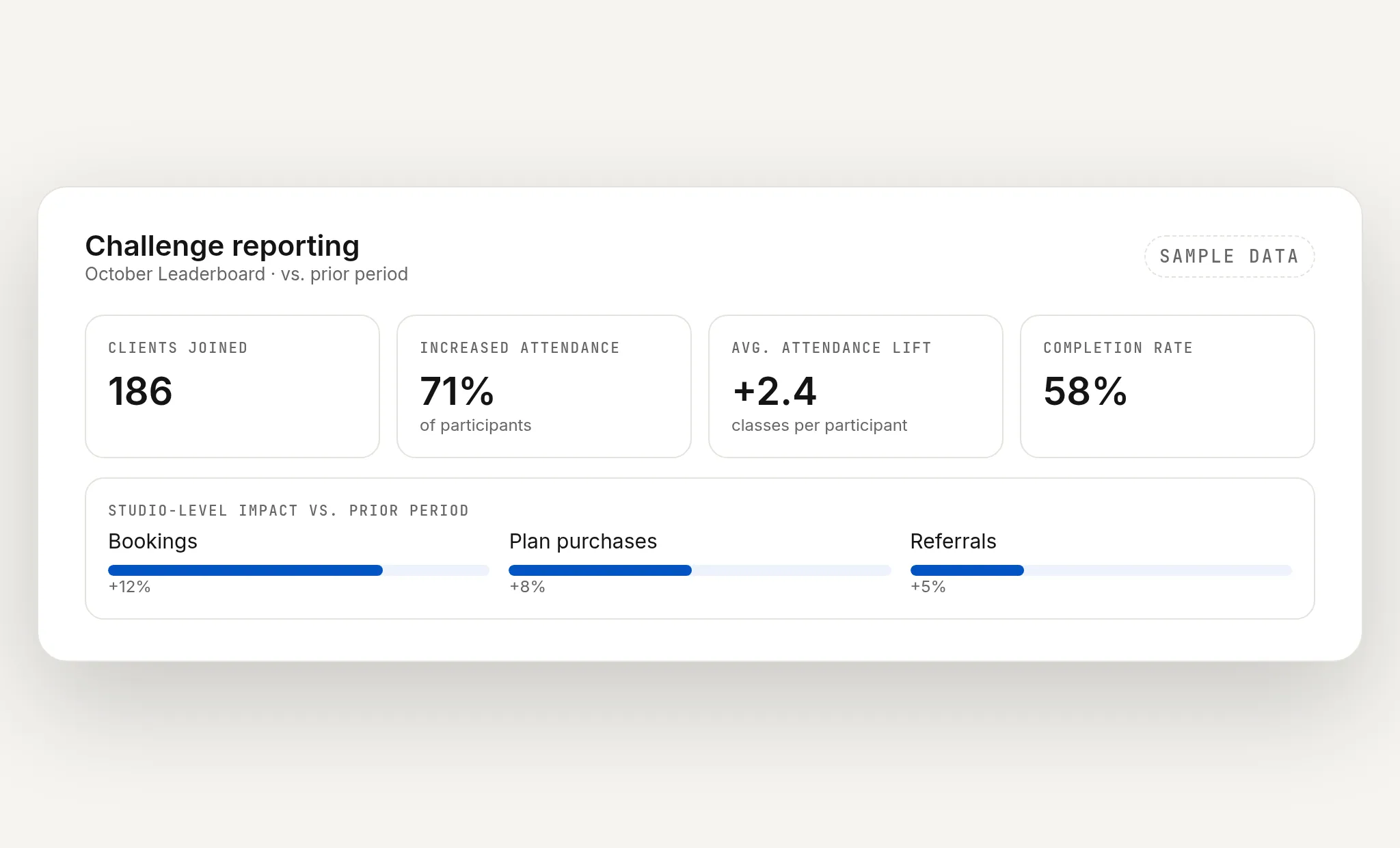
Task: Click the 186 clients value
Action: click(140, 391)
